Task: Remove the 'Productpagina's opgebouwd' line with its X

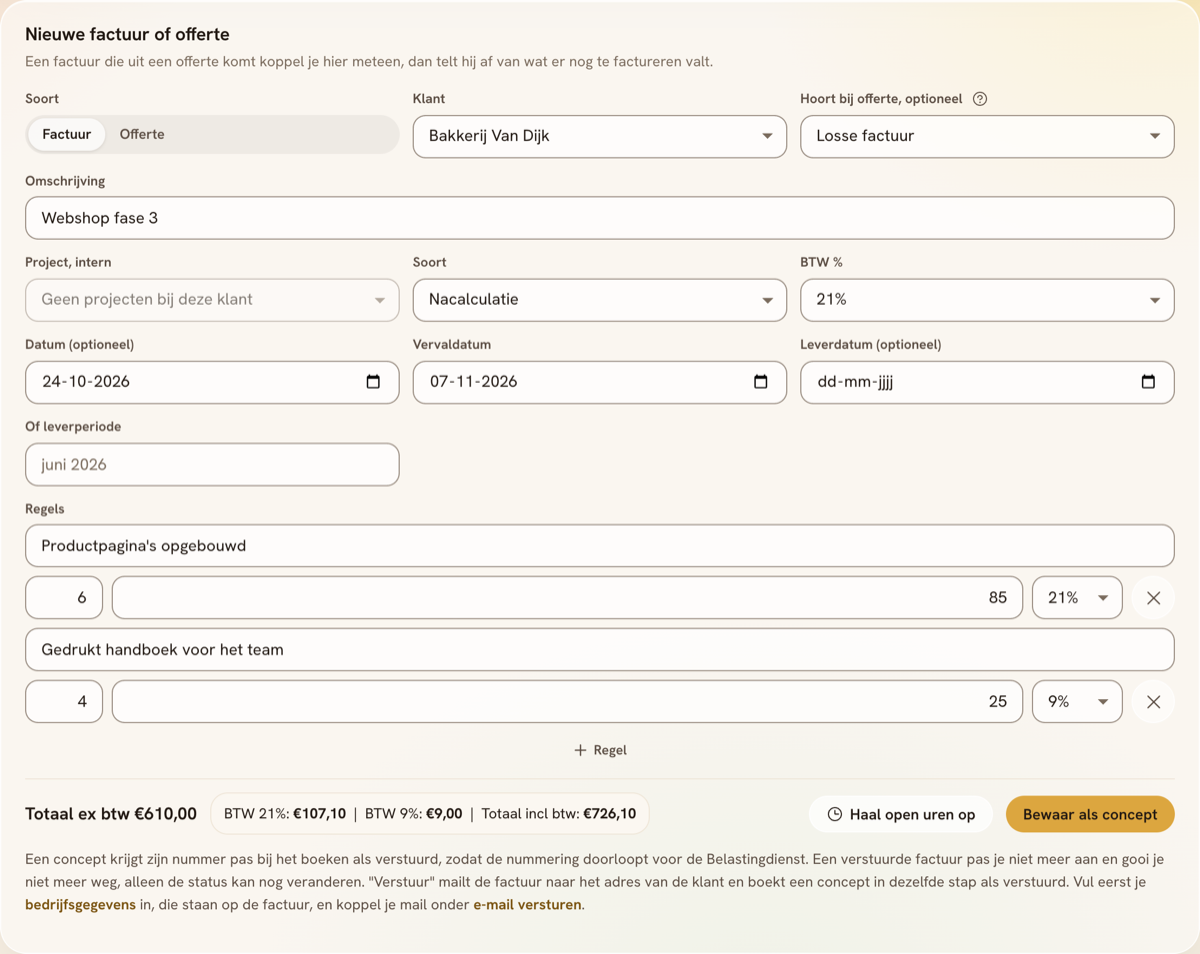Action: [x=1153, y=598]
